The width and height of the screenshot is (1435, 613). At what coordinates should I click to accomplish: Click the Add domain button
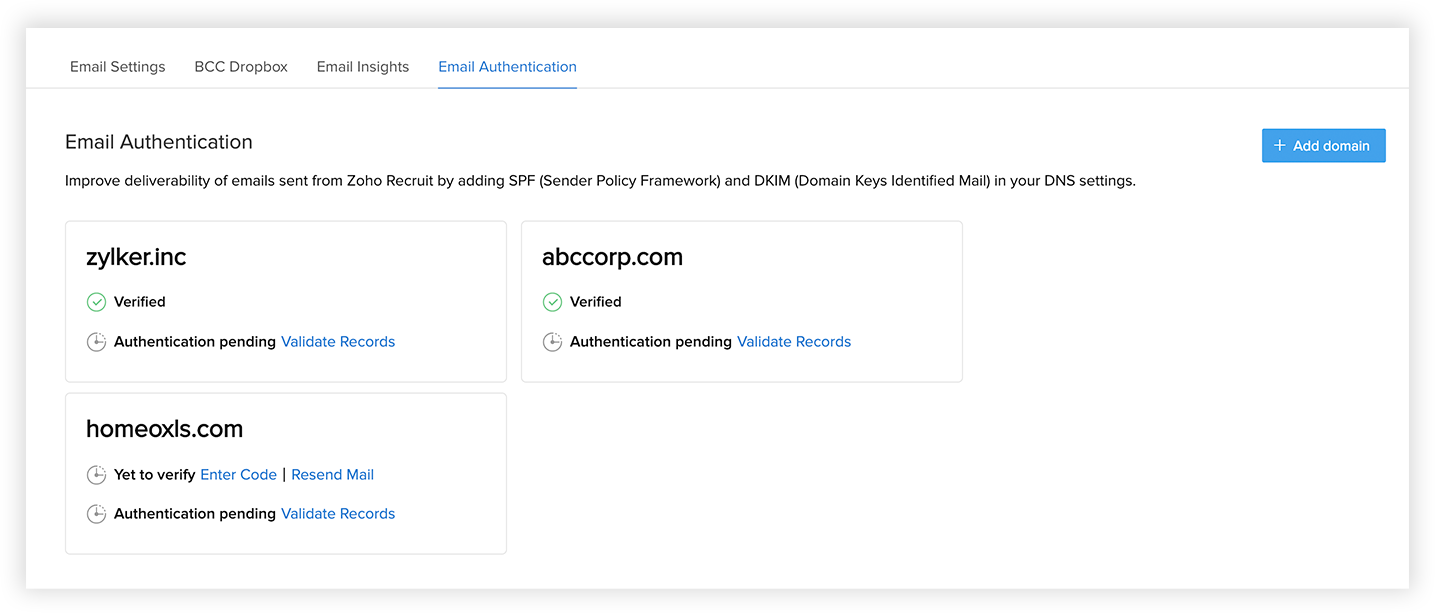[1323, 146]
